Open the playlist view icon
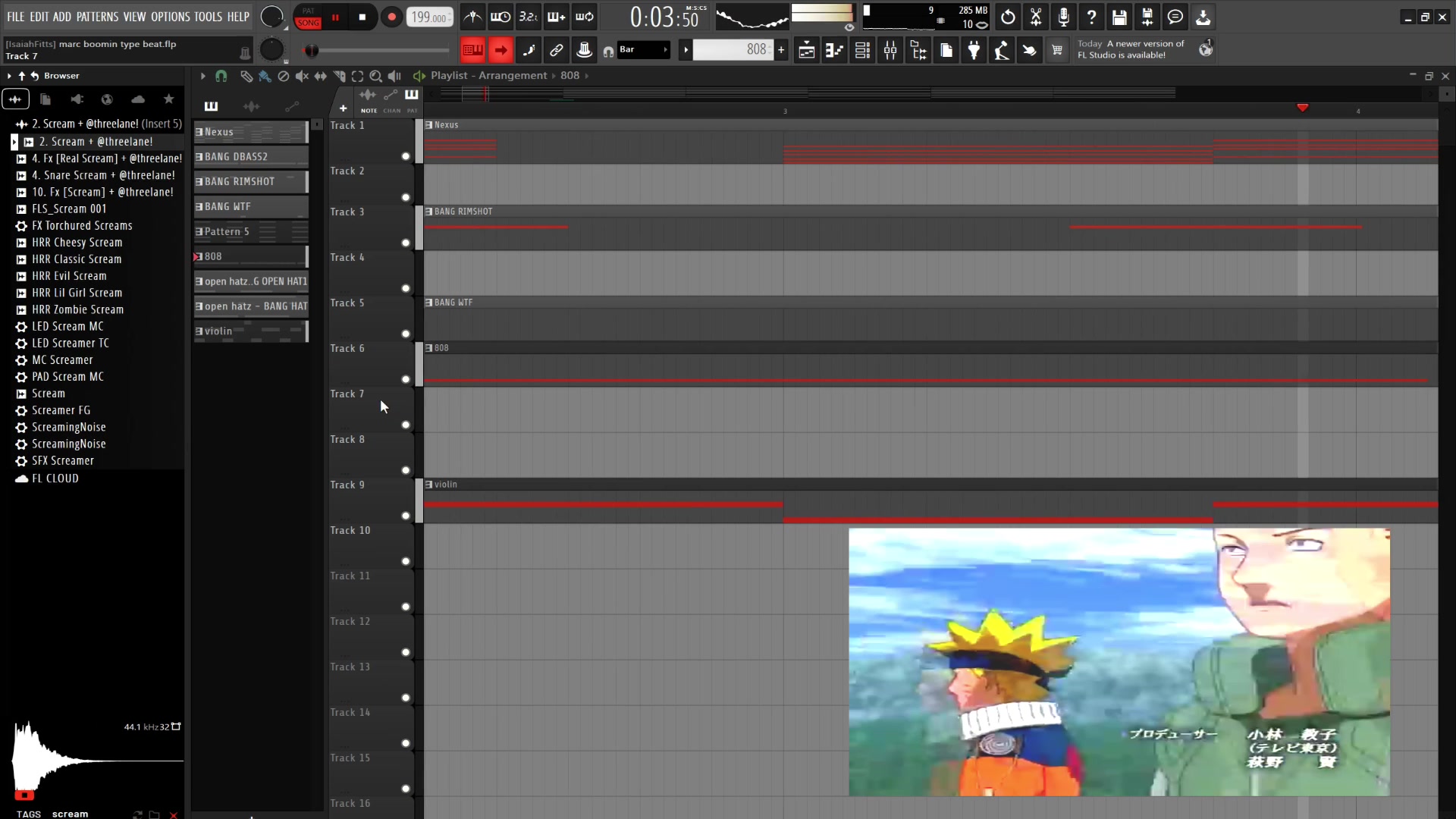 tap(807, 51)
